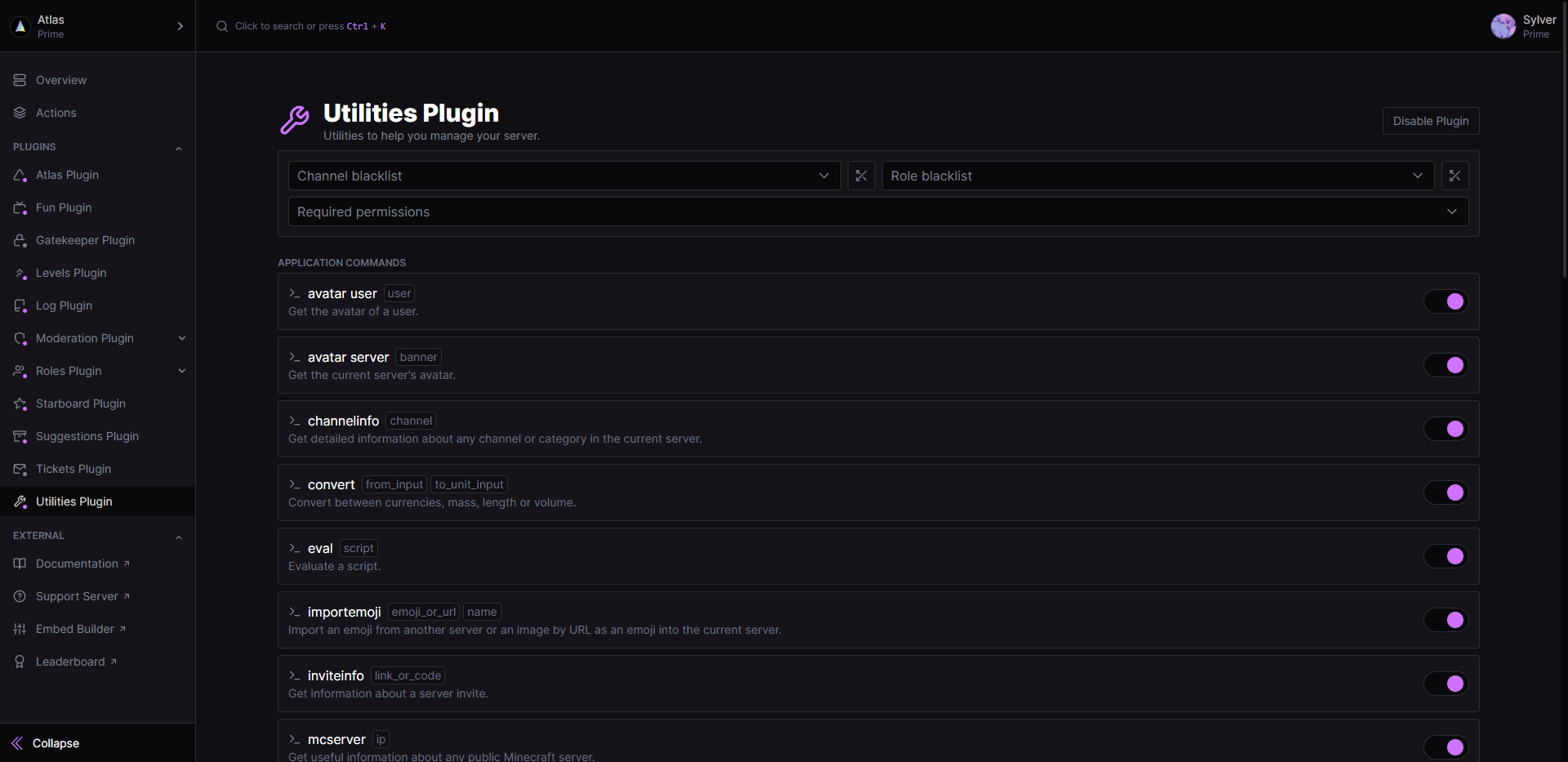Click the clear icon beside Channel blacklist
The width and height of the screenshot is (1568, 762).
861,176
